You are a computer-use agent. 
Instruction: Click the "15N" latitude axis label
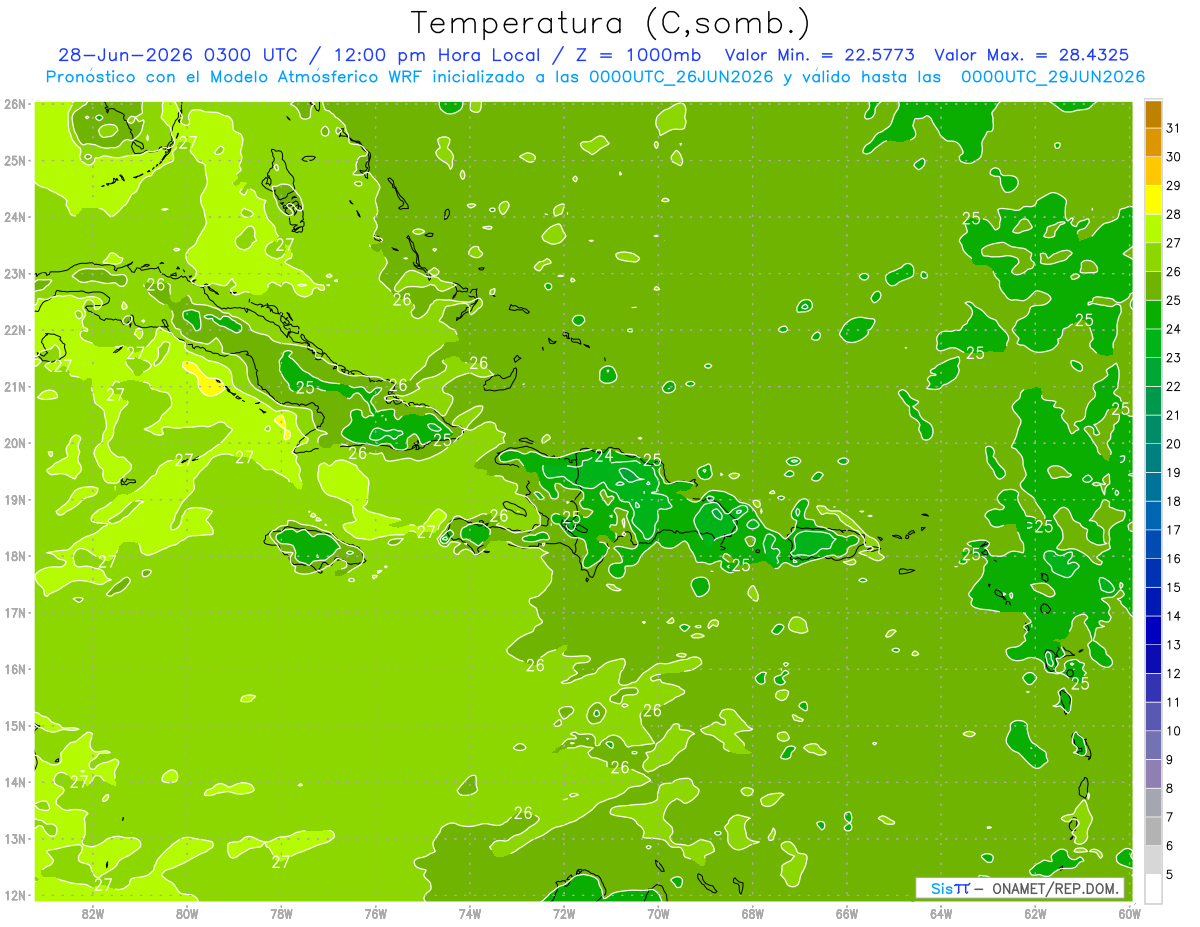coord(16,725)
